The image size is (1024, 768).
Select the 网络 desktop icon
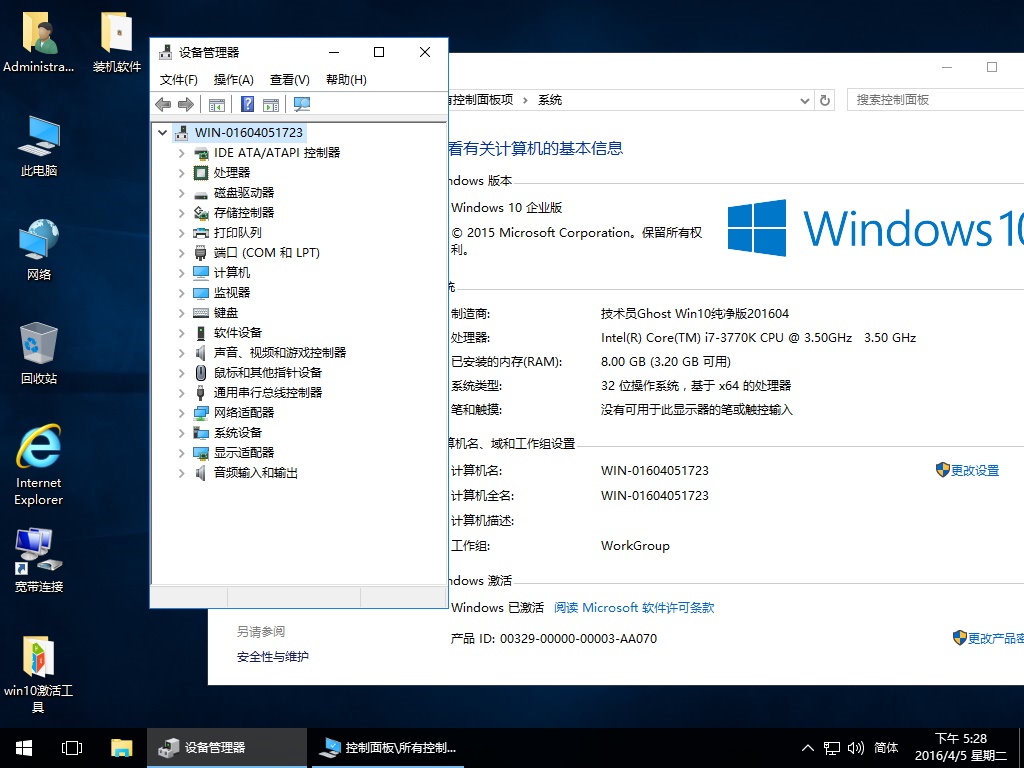(39, 250)
